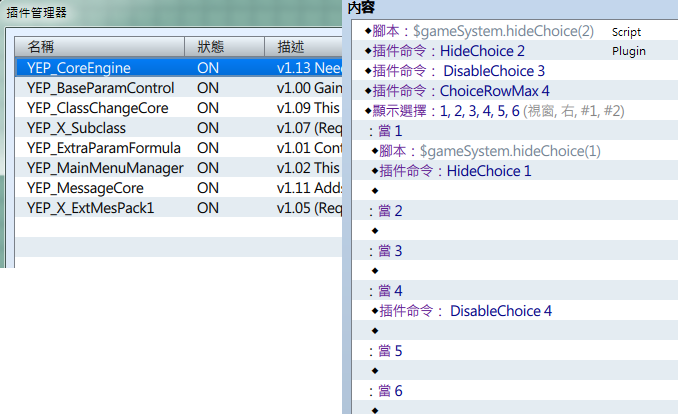Click the empty command line under 當 3
Image resolution: width=678 pixels, height=414 pixels.
pos(515,271)
